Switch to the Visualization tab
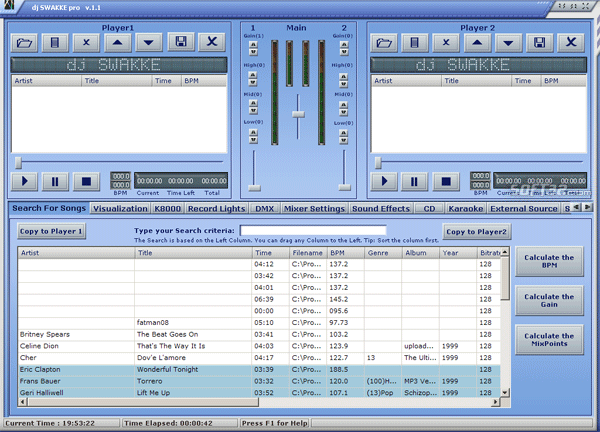The height and width of the screenshot is (432, 600). point(120,209)
